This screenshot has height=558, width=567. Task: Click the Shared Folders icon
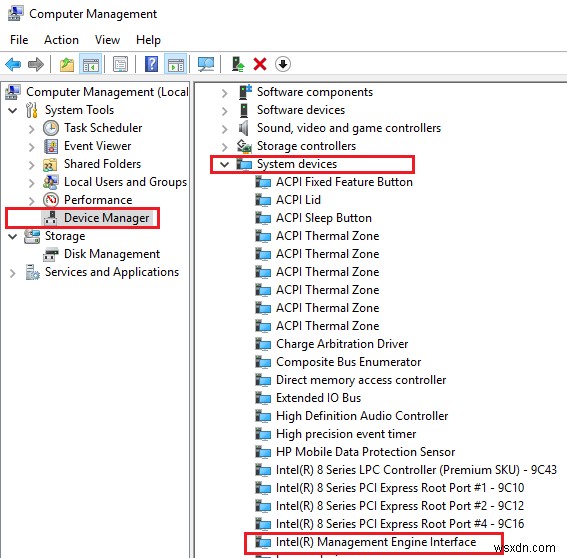click(x=50, y=165)
